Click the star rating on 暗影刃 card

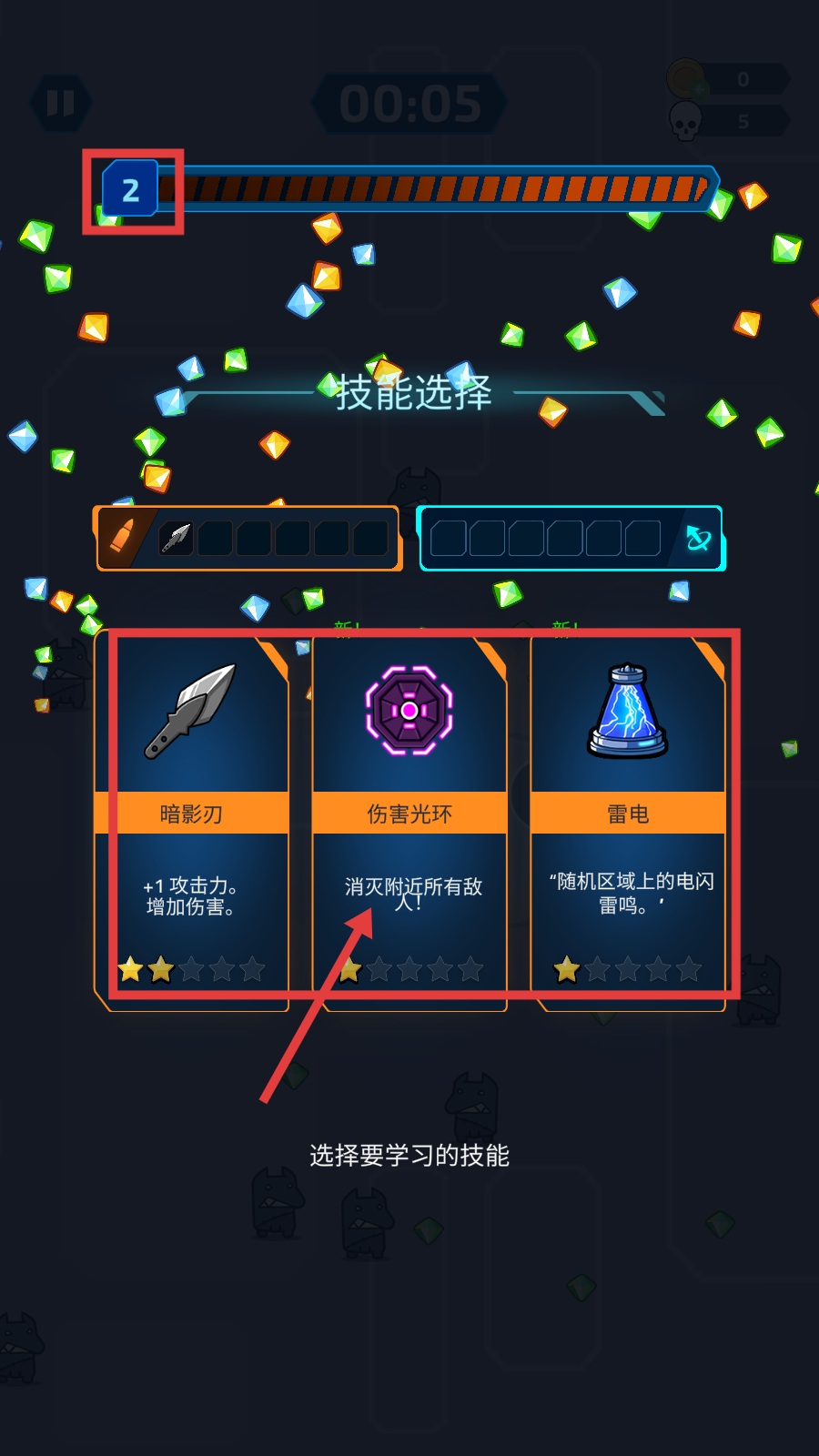tap(192, 970)
